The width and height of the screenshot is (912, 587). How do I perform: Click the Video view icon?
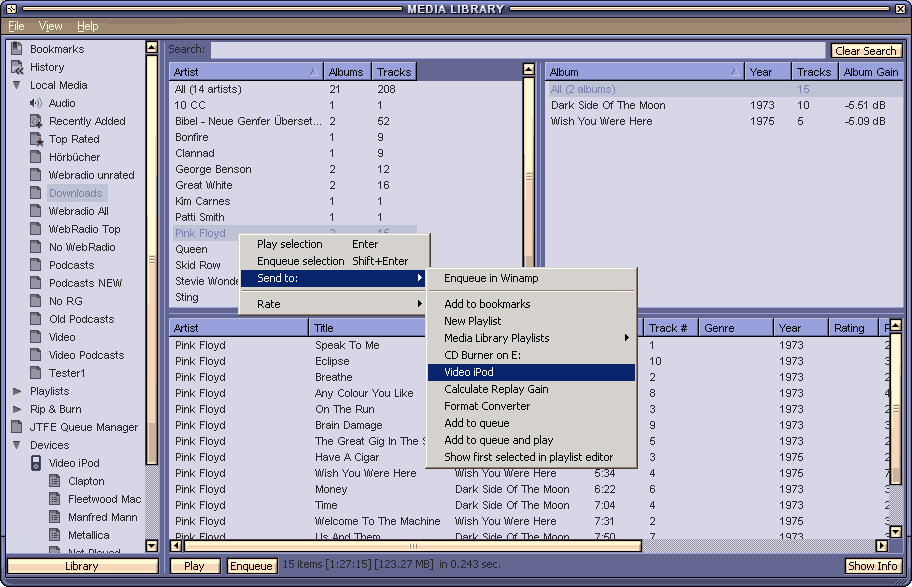click(x=35, y=337)
